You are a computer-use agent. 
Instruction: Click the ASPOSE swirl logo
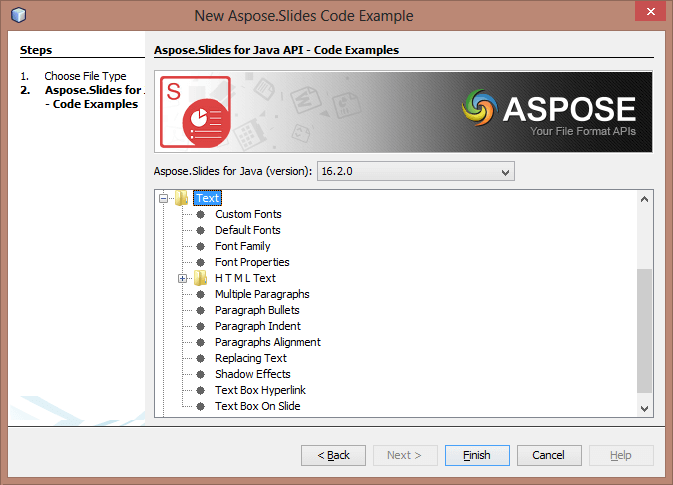pyautogui.click(x=480, y=108)
